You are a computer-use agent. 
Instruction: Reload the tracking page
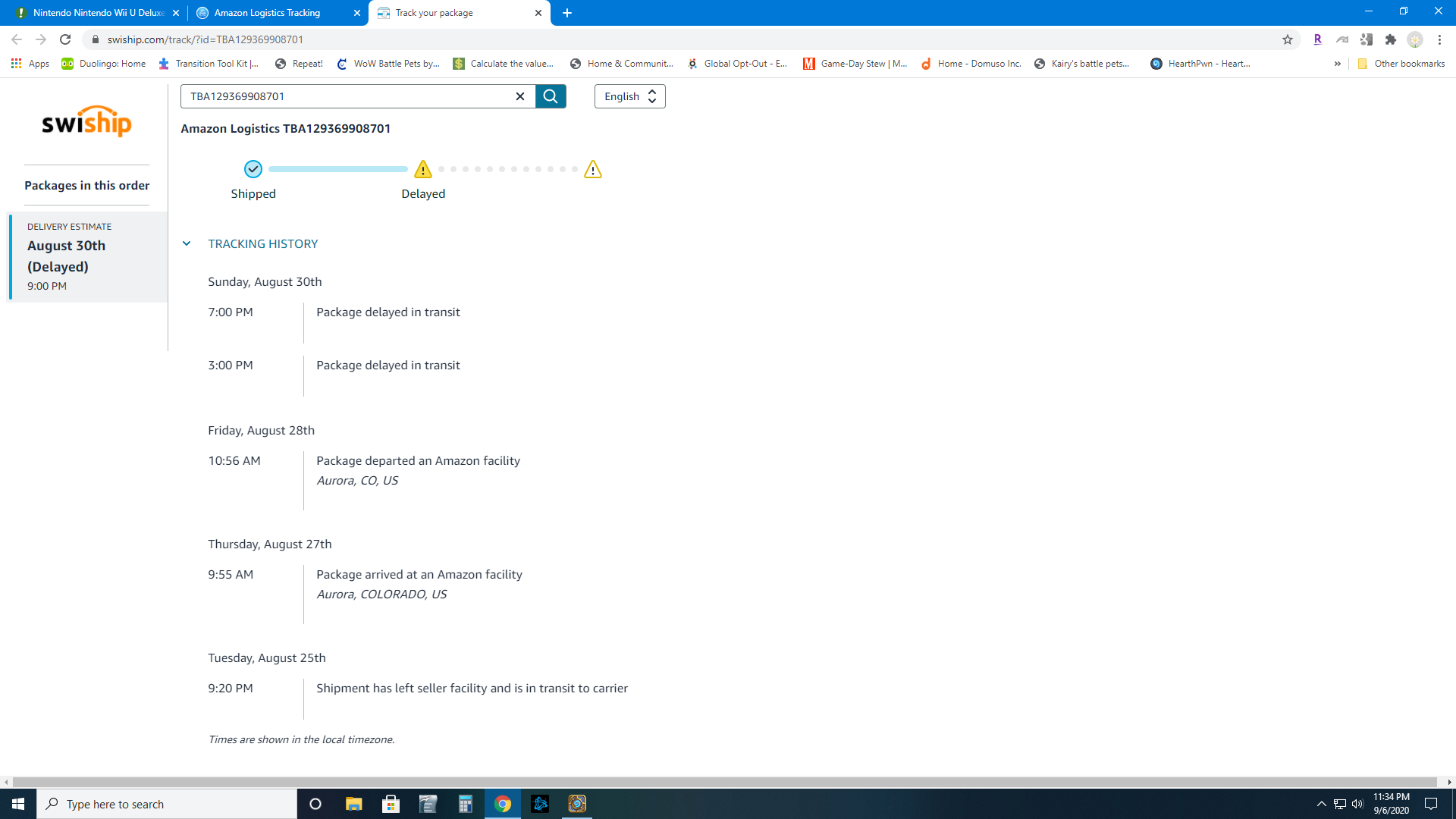pos(65,39)
